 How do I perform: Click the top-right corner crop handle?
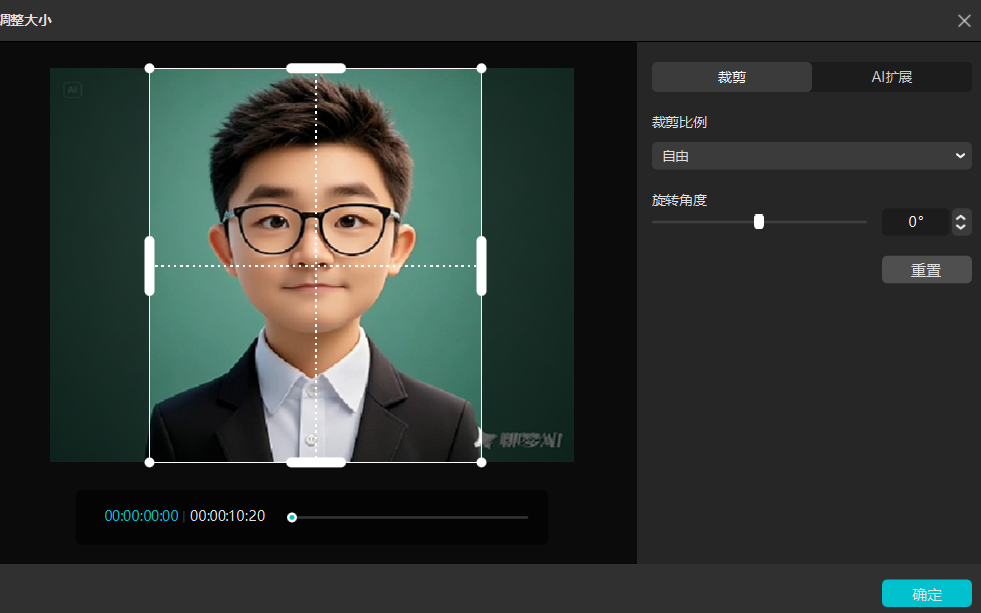(x=481, y=68)
